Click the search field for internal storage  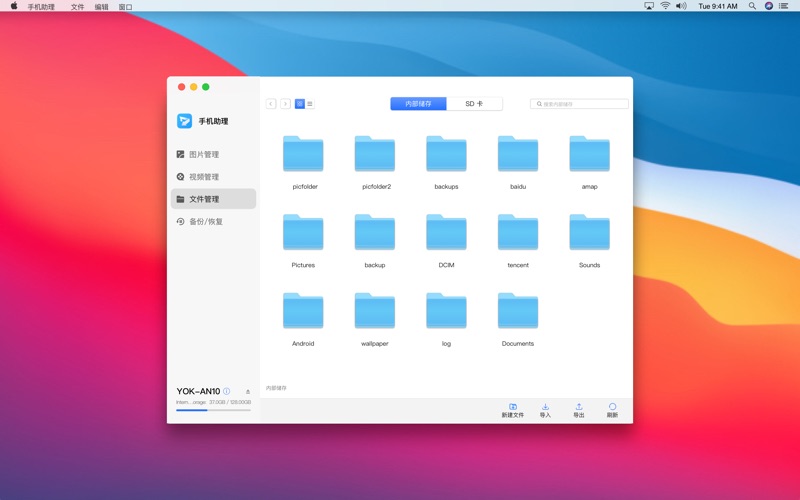(x=579, y=104)
